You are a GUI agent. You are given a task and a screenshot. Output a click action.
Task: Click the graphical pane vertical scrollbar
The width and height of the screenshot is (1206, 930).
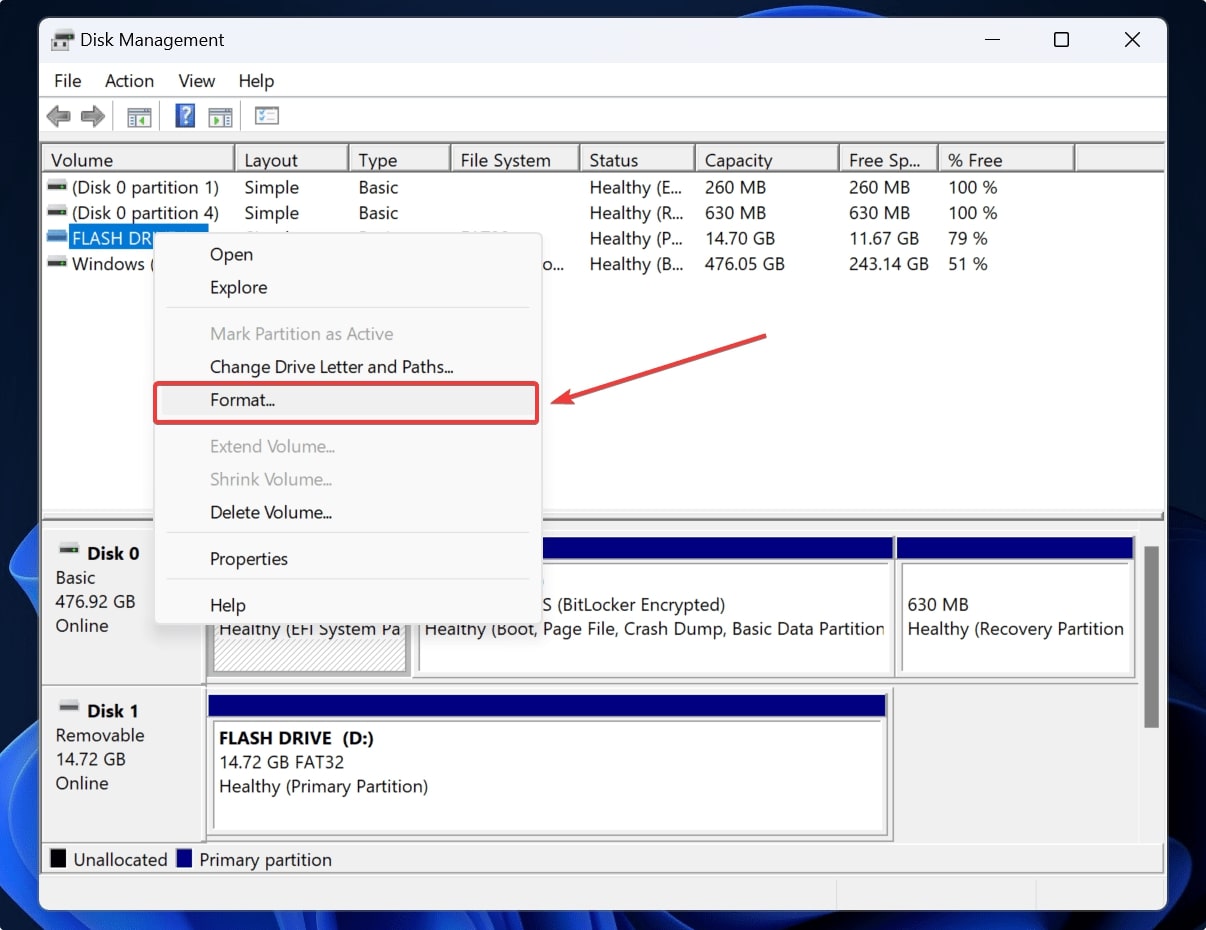1151,637
